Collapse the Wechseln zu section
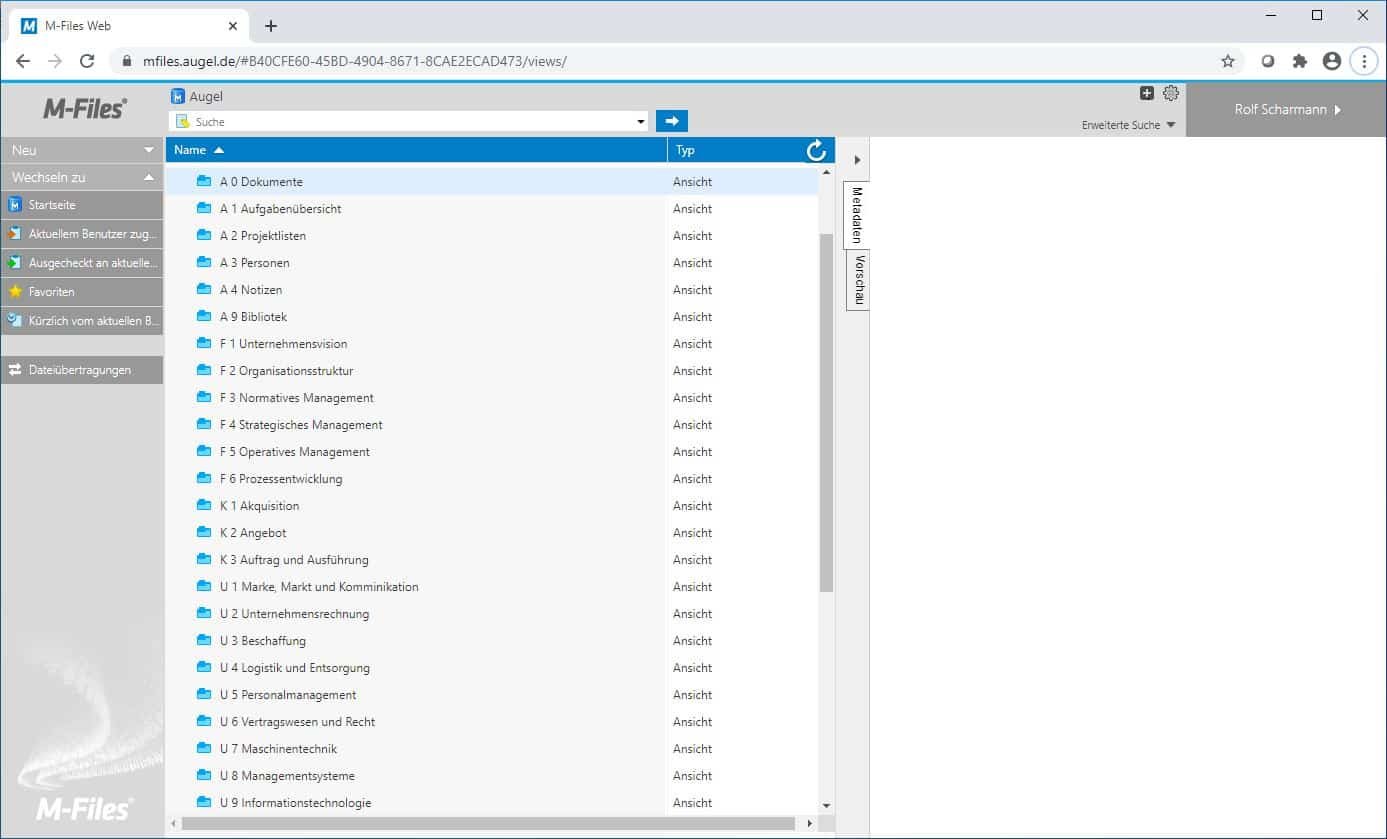The width and height of the screenshot is (1387, 839). coord(149,177)
